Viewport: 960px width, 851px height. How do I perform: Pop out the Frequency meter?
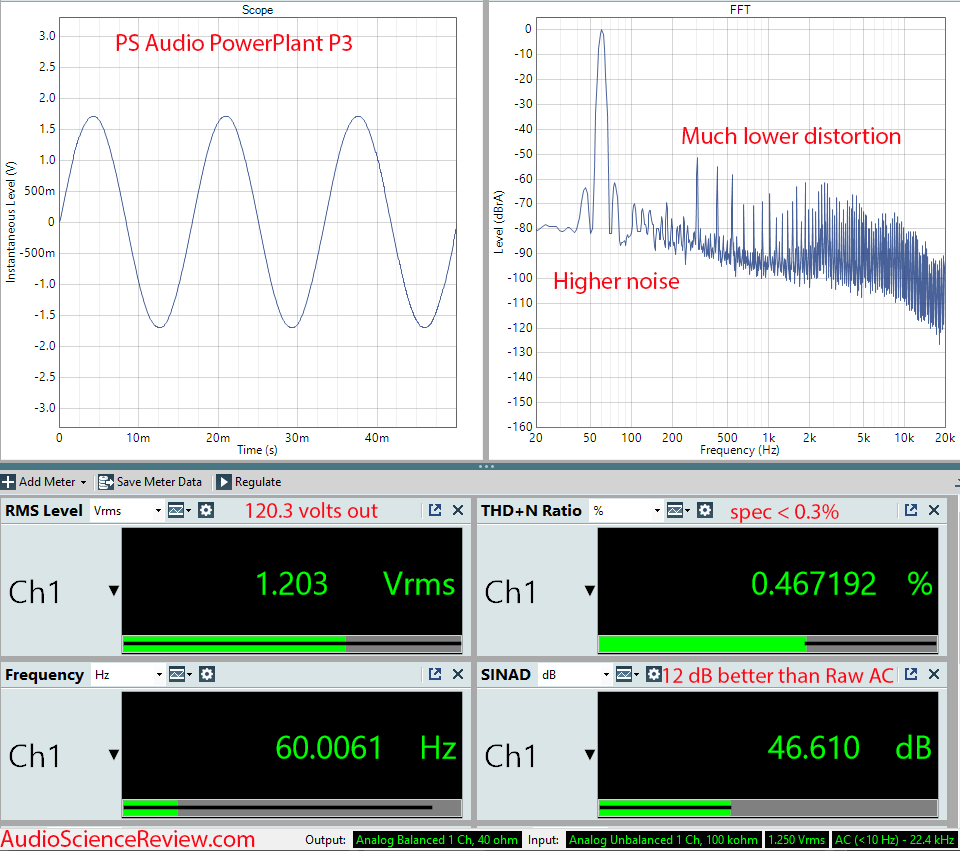(x=435, y=674)
